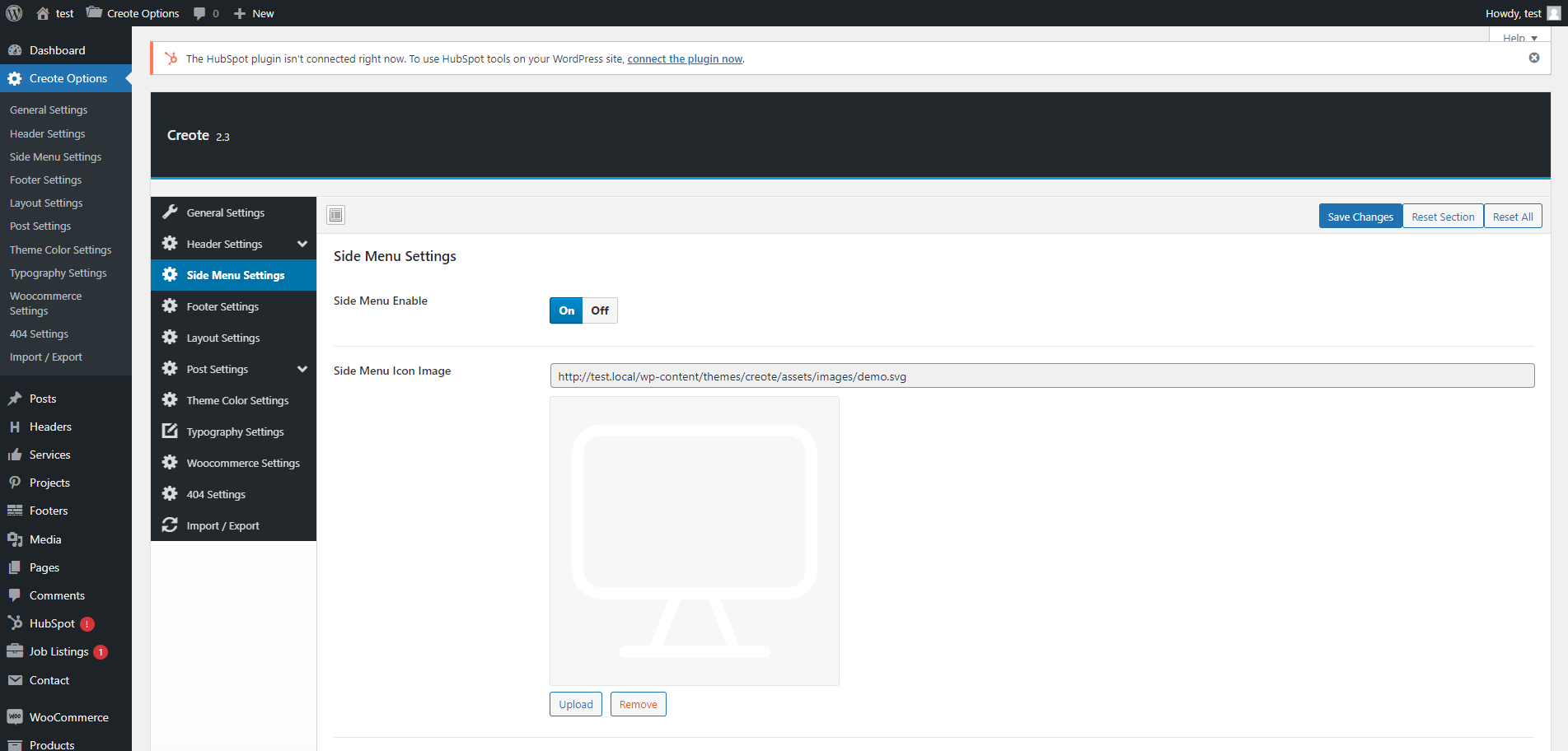The height and width of the screenshot is (751, 1568).
Task: Click the Import / Export refresh icon
Action: [x=170, y=525]
